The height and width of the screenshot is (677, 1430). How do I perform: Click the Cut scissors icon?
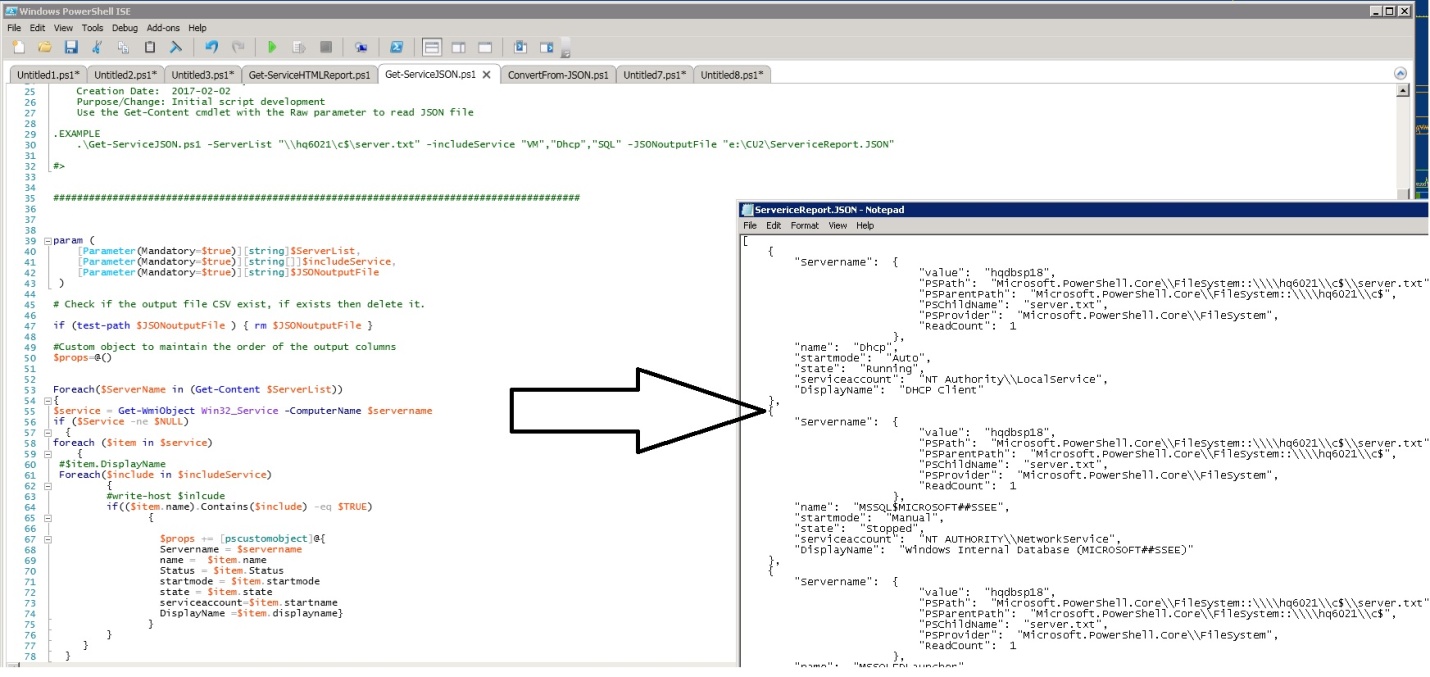pos(97,47)
